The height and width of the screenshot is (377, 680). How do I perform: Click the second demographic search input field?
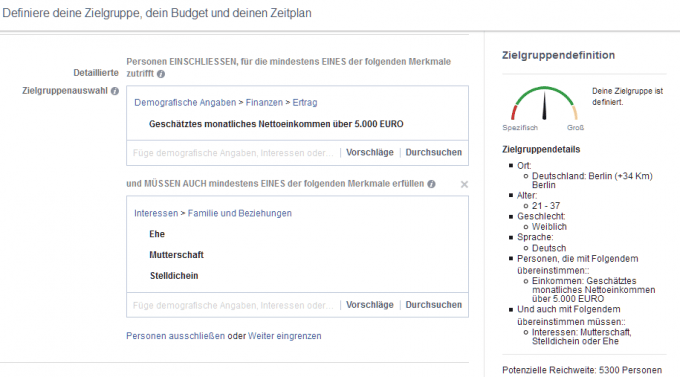tap(233, 305)
